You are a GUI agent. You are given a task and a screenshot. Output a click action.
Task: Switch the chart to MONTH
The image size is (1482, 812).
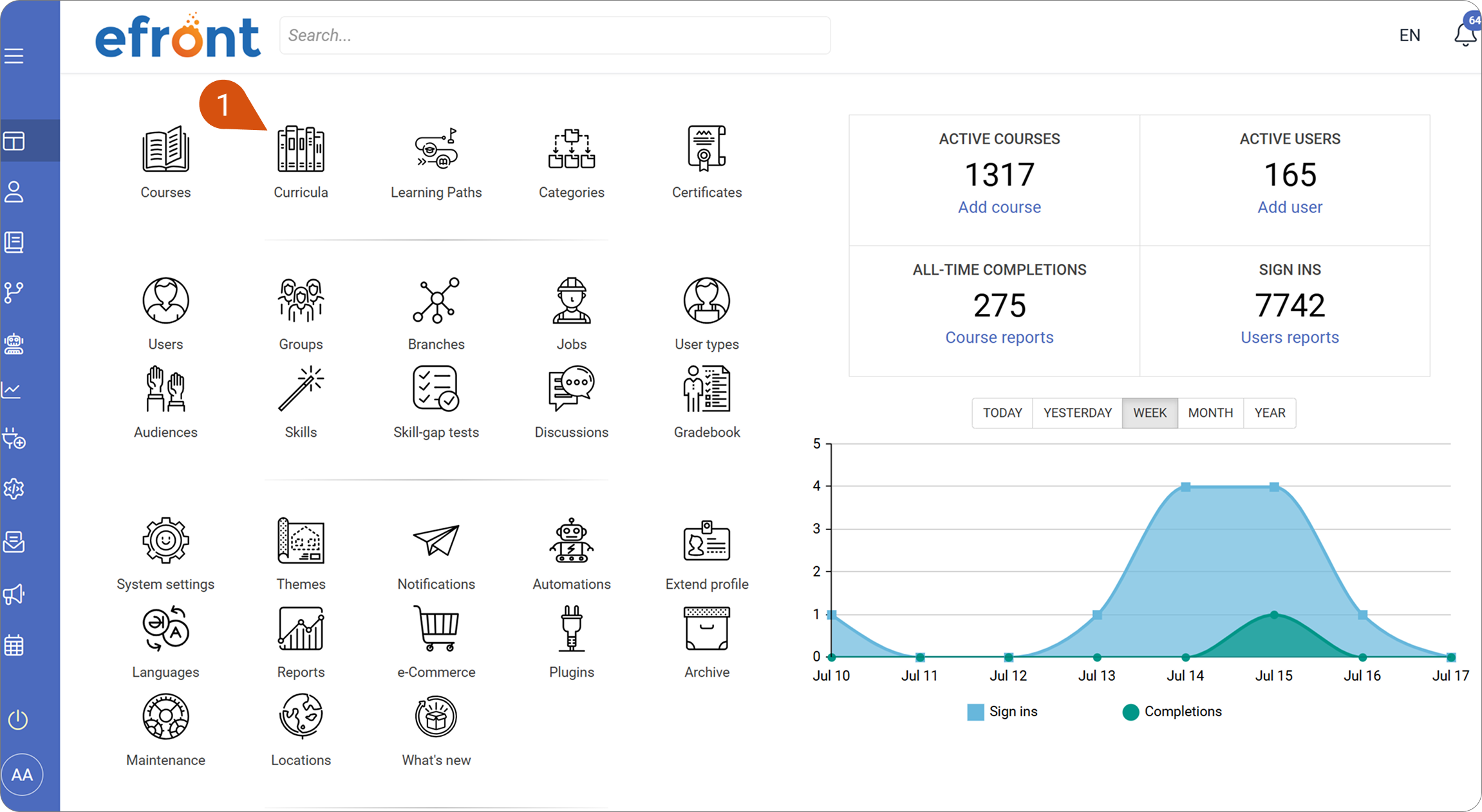(x=1210, y=412)
